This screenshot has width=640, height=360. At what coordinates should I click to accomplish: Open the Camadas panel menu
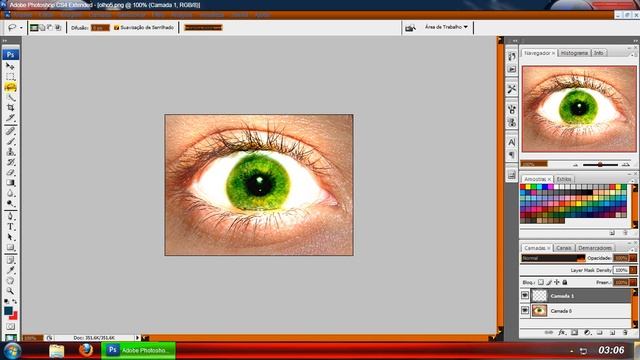point(633,249)
